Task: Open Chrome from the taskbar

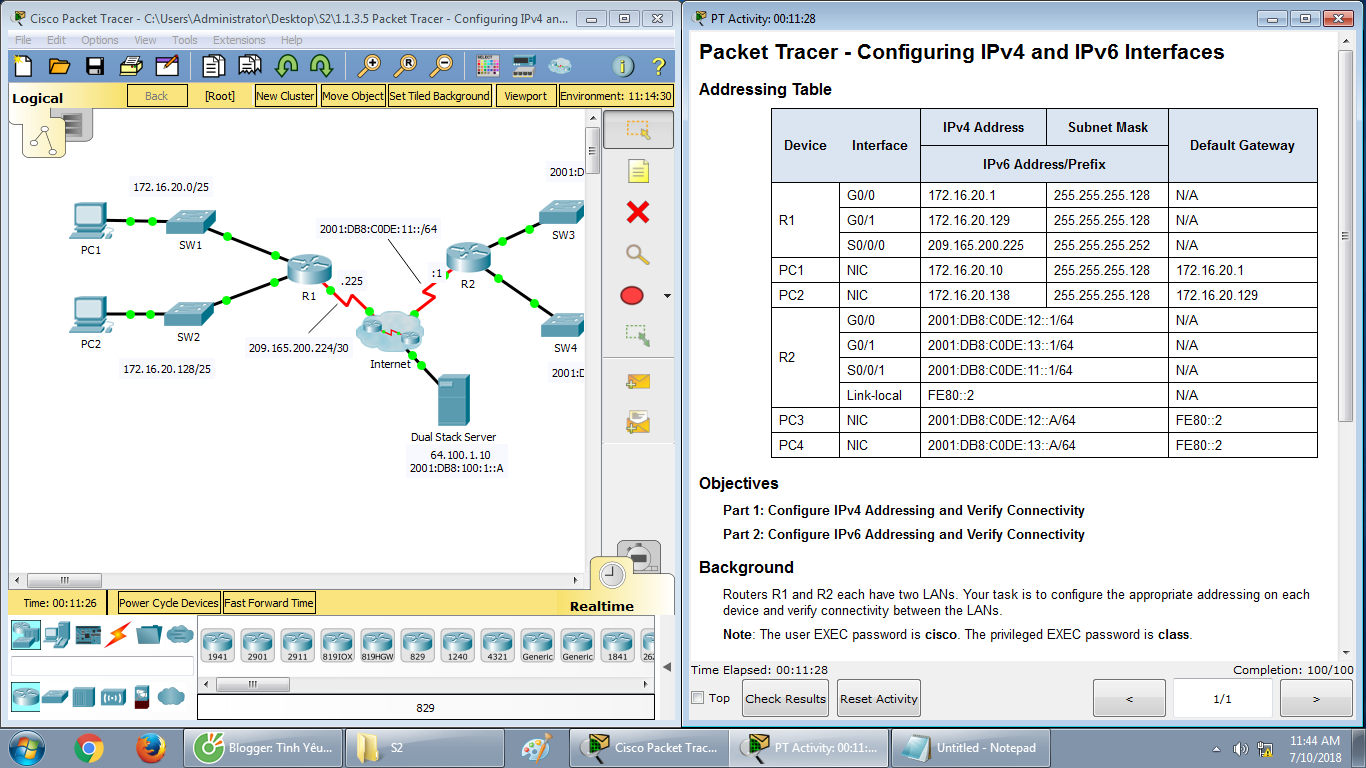Action: 89,747
